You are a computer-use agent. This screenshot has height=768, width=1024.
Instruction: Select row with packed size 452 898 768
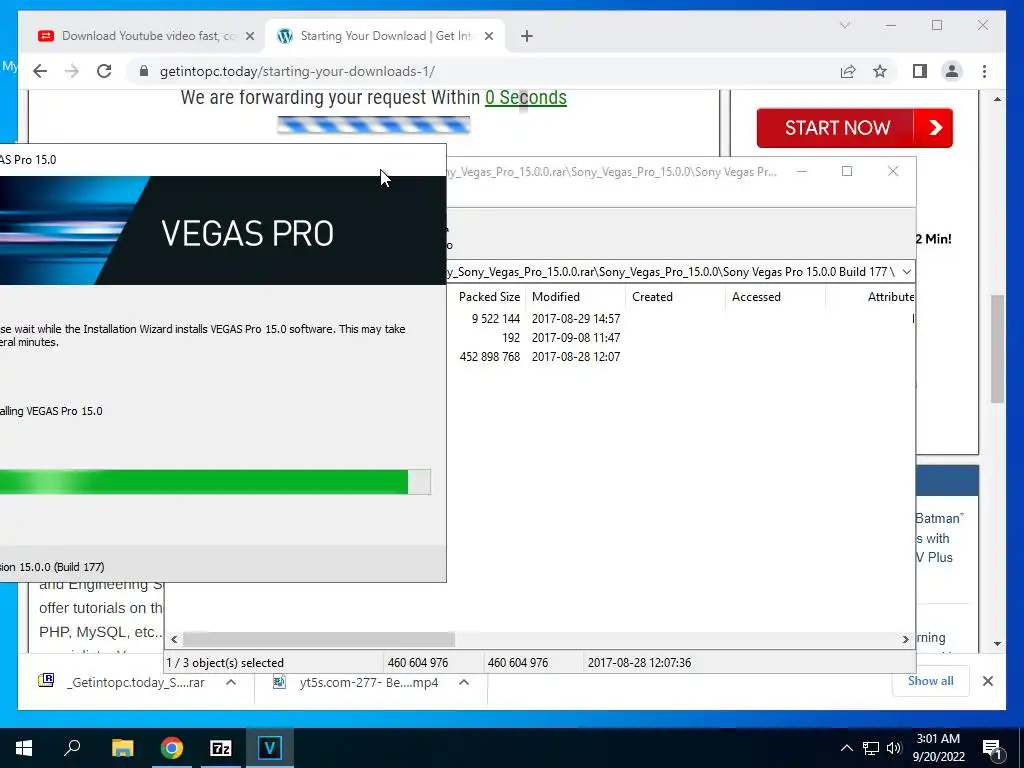[x=679, y=357]
